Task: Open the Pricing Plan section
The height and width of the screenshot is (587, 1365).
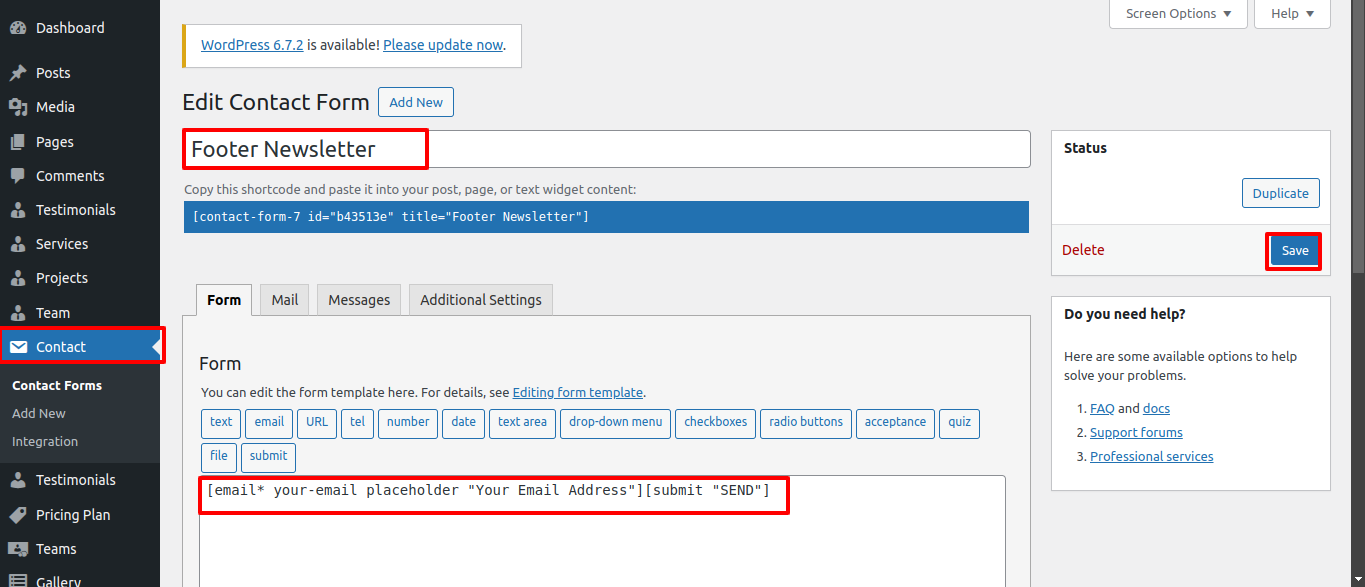Action: (74, 514)
